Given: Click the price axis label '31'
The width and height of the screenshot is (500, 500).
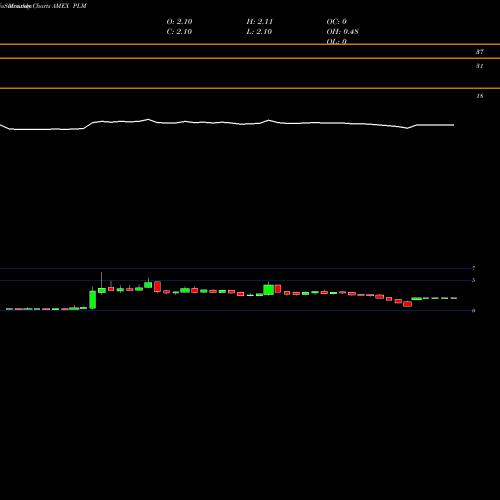Looking at the screenshot, I should tap(480, 66).
